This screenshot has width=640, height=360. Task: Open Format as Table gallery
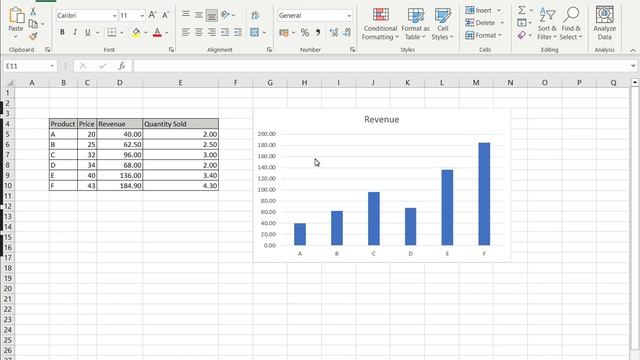(x=416, y=24)
